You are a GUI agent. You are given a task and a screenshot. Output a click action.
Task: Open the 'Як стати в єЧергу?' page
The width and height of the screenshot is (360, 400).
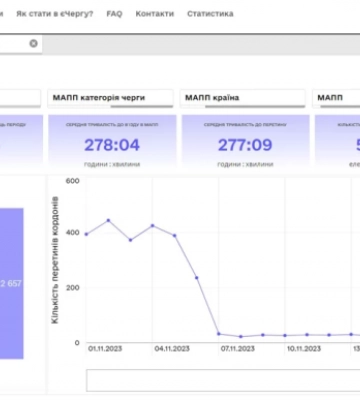pyautogui.click(x=55, y=14)
